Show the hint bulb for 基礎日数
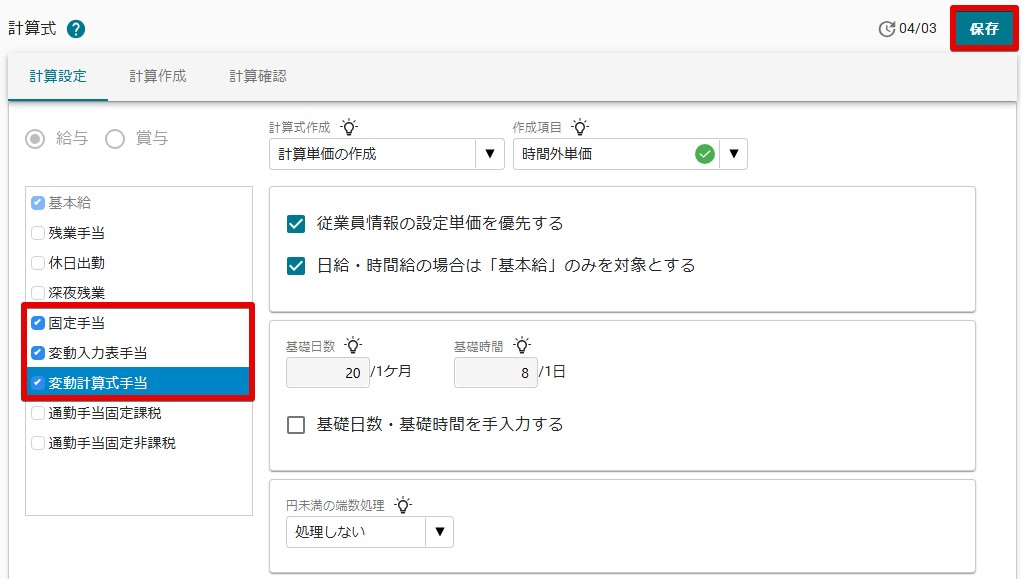 click(x=353, y=345)
